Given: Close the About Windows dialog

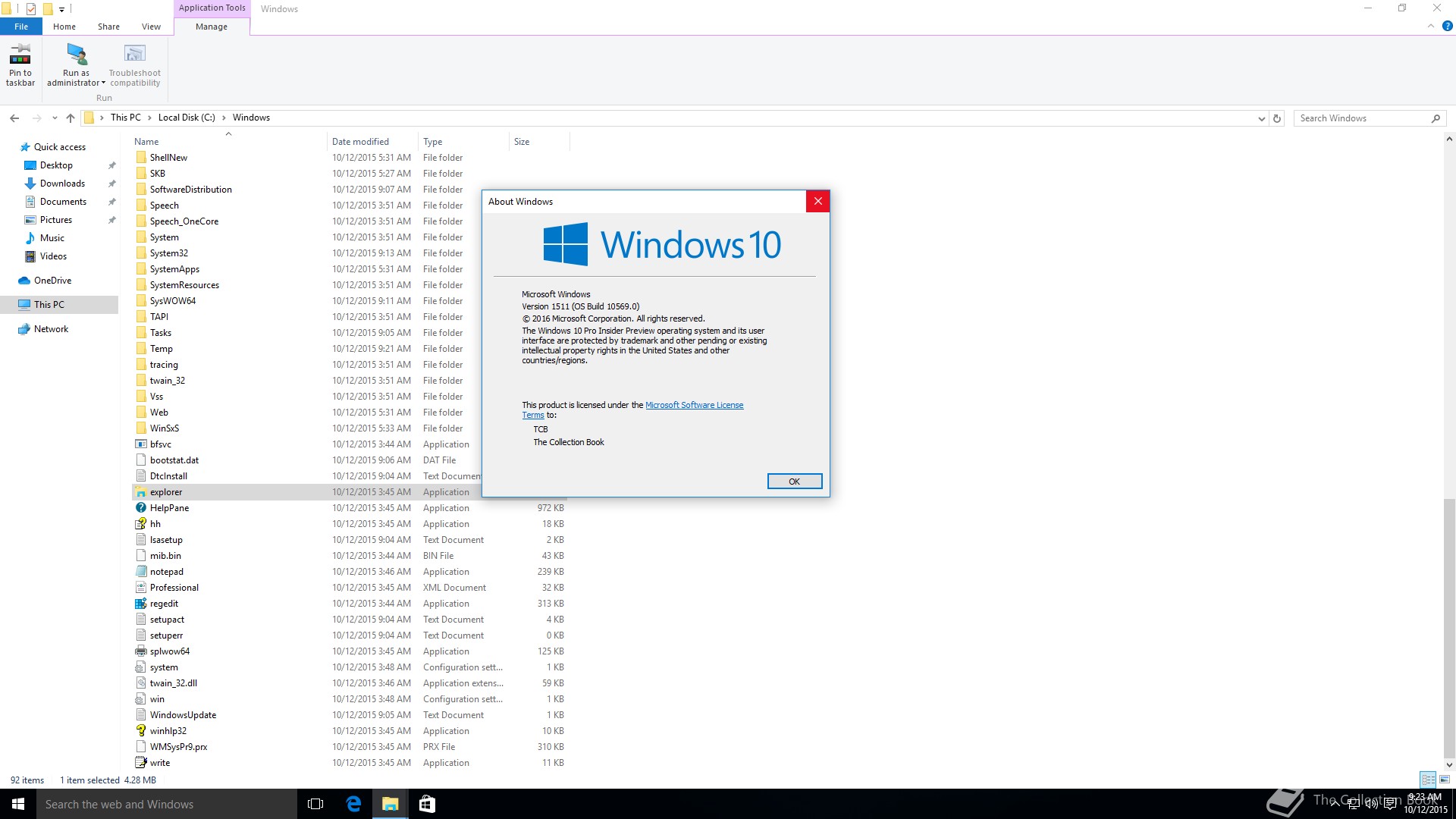Looking at the screenshot, I should pos(817,201).
